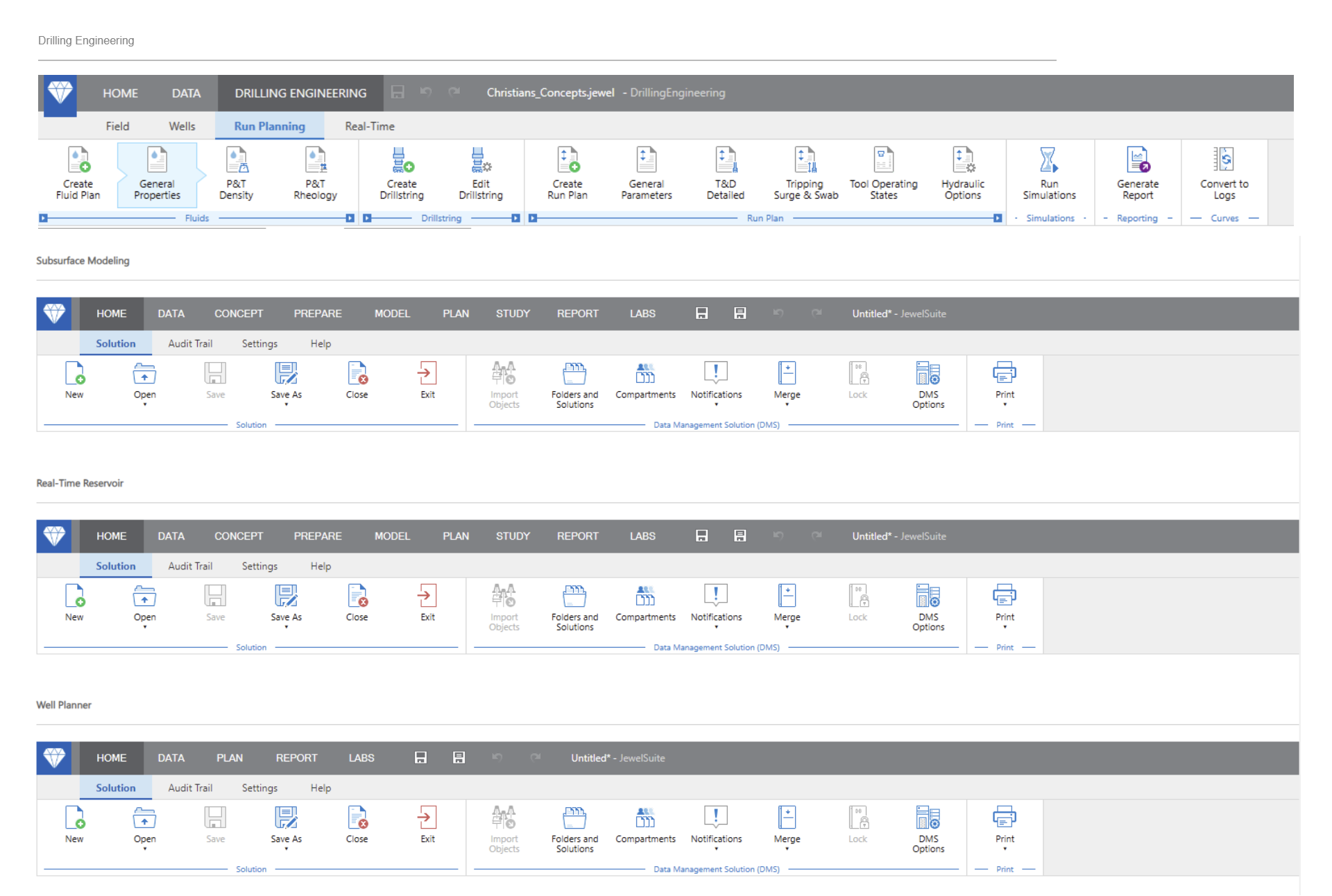Screen dimensions: 1332x896
Task: Open General Properties in Fluids group
Action: [157, 173]
